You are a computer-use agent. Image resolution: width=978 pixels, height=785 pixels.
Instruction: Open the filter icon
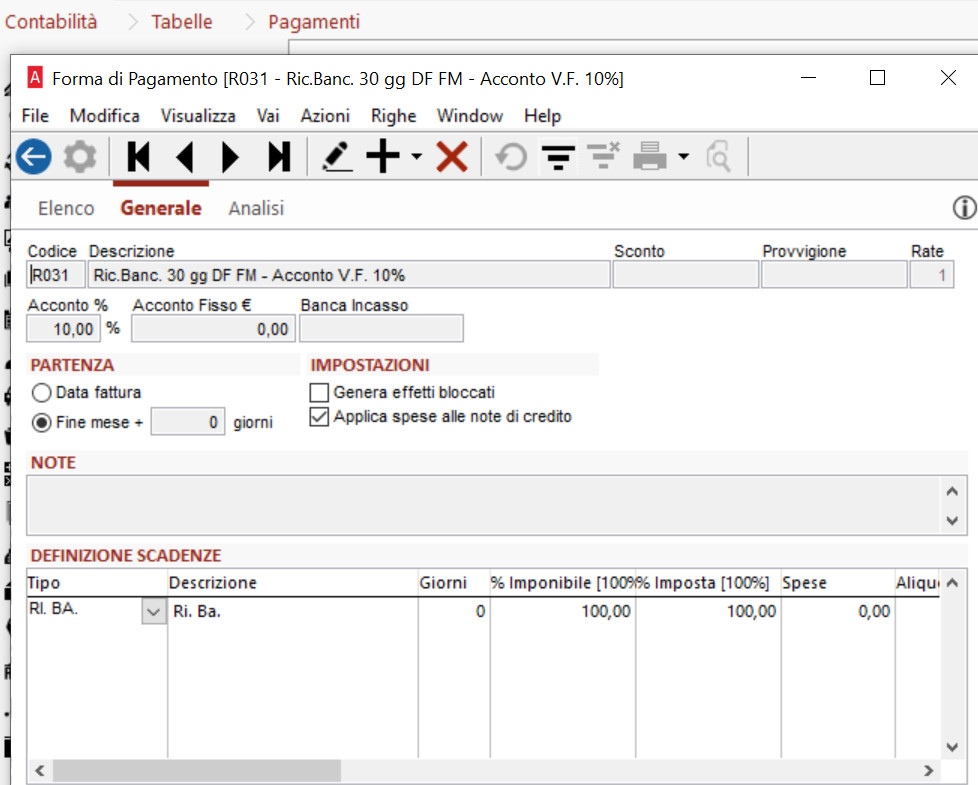pos(558,156)
